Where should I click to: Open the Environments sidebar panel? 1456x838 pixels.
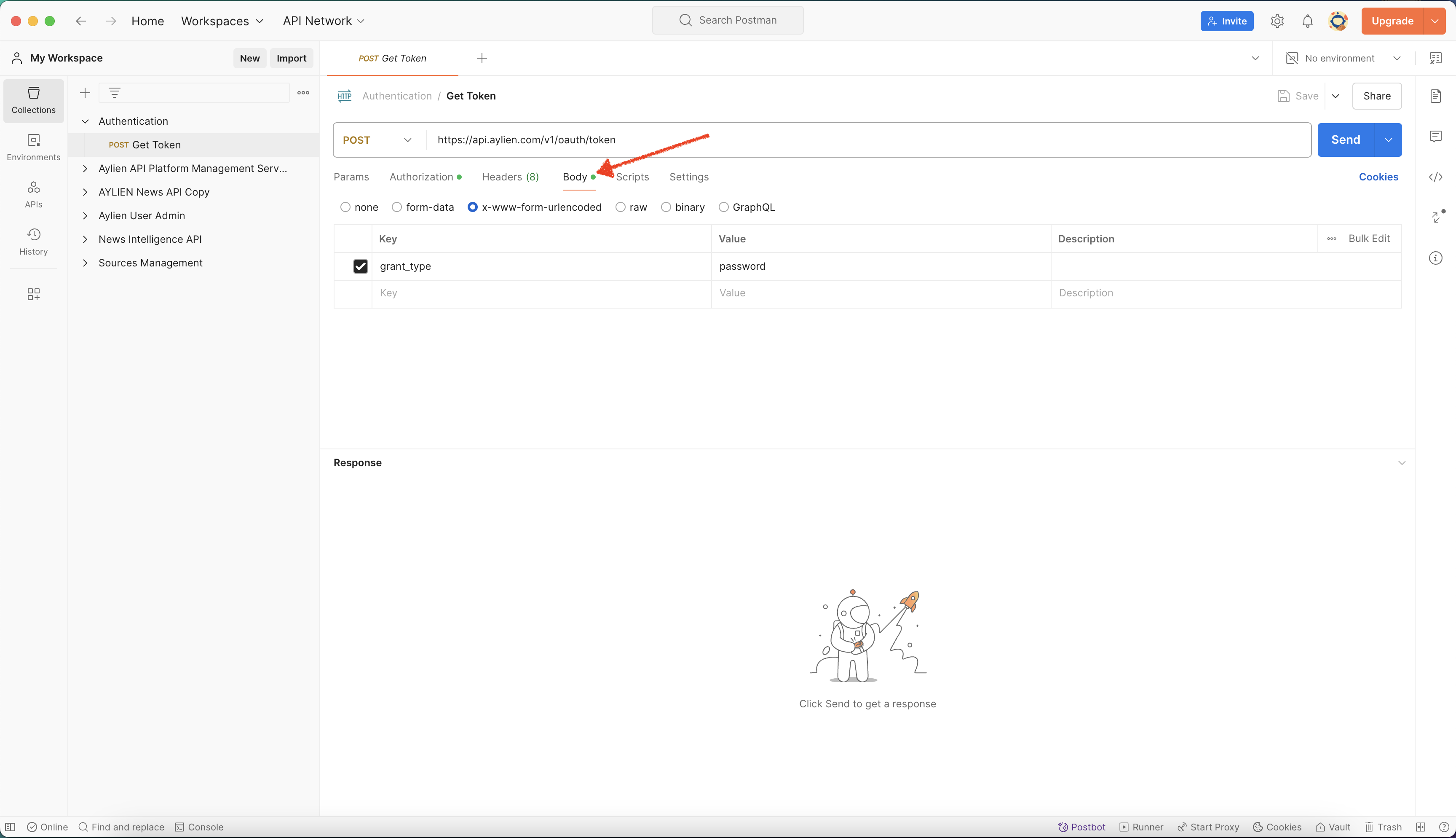coord(33,148)
